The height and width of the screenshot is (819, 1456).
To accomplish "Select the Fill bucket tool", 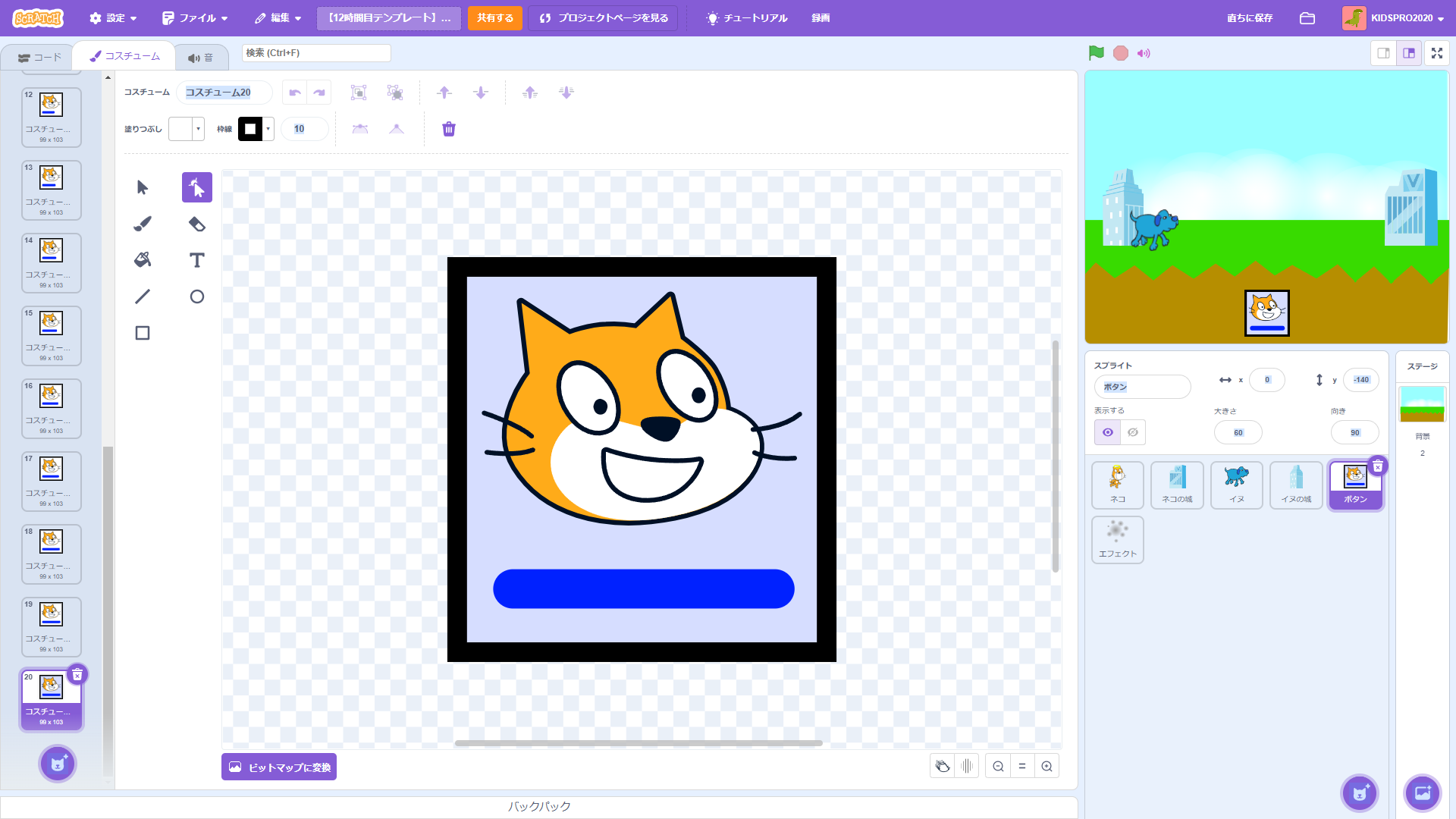I will (x=143, y=260).
